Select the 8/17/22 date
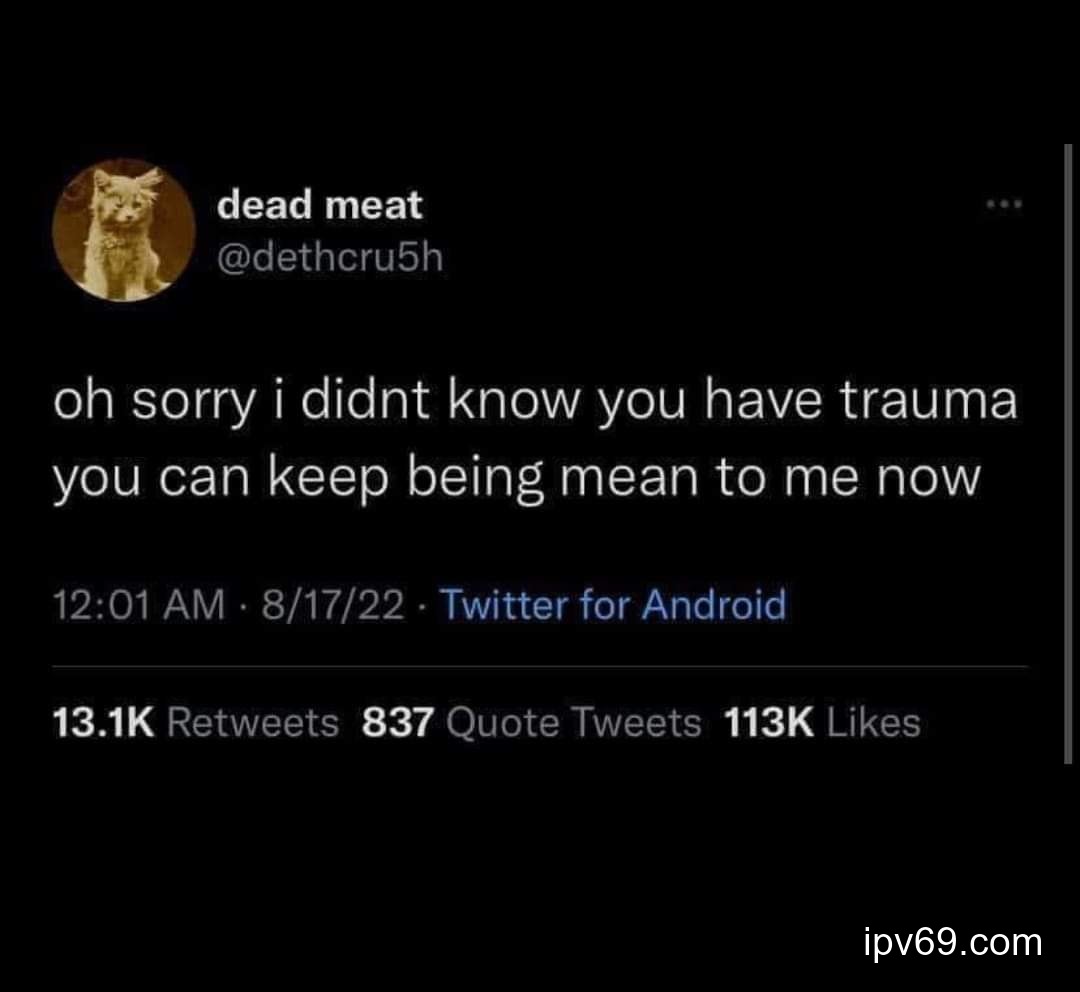This screenshot has height=992, width=1080. pos(333,604)
